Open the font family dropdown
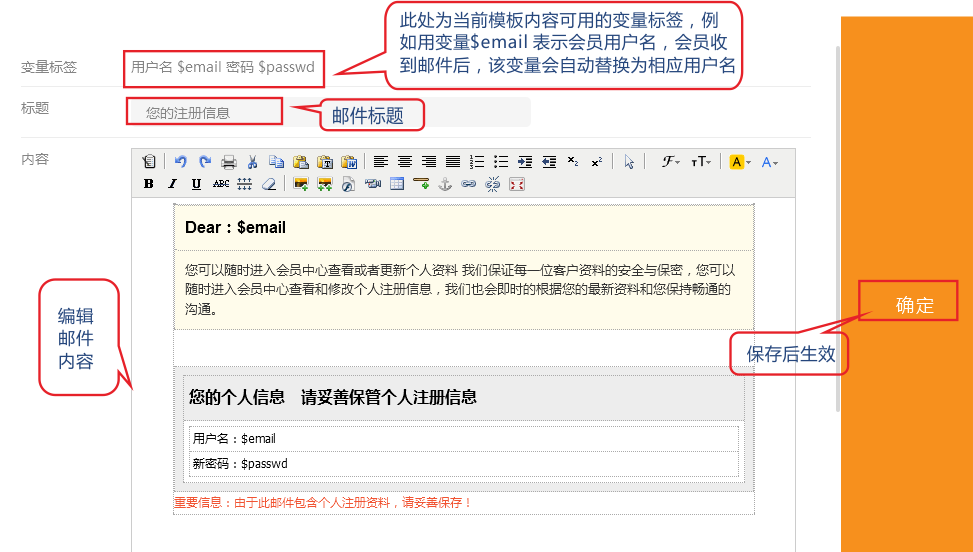The width and height of the screenshot is (973, 552). pos(670,162)
